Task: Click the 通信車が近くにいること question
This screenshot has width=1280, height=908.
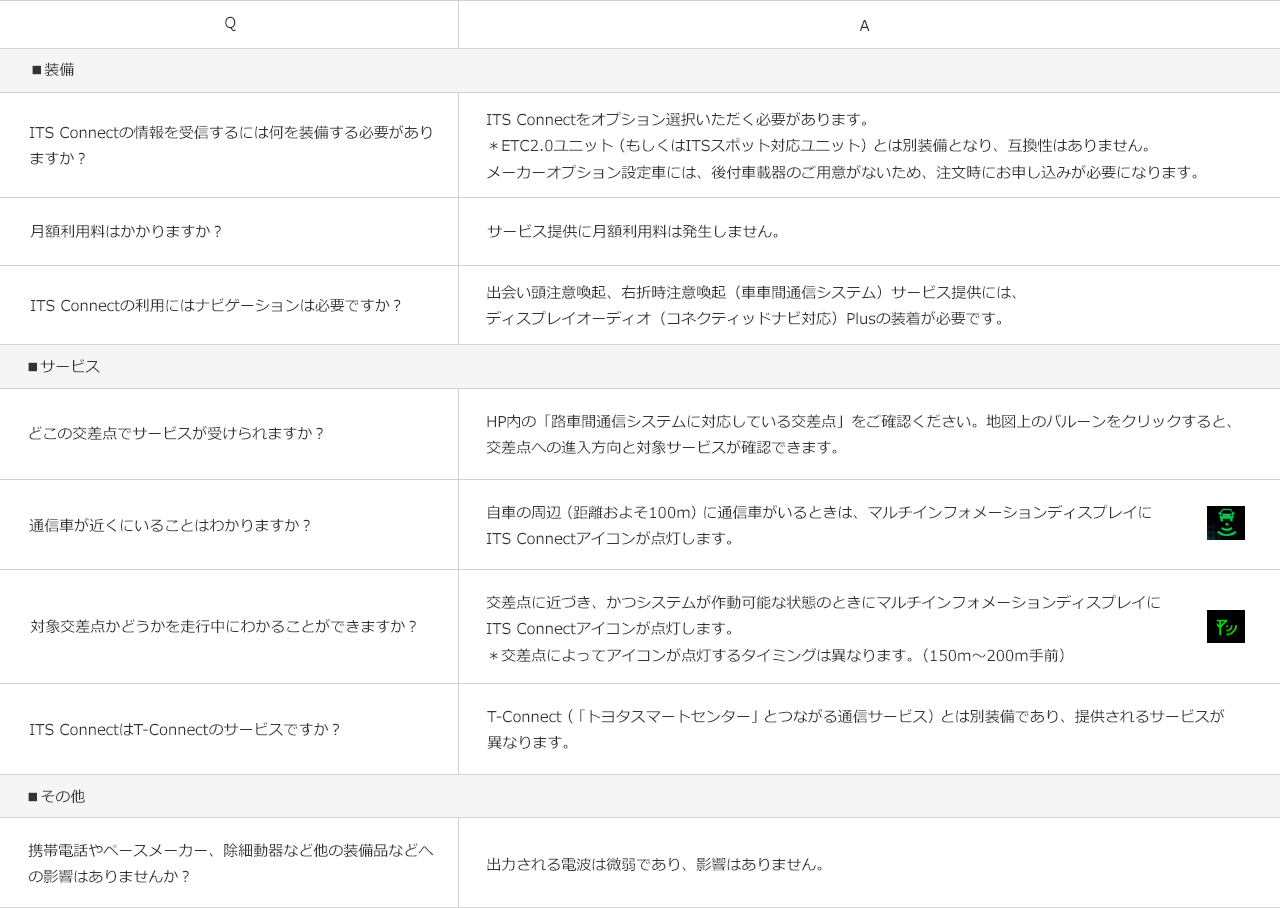Action: (170, 525)
